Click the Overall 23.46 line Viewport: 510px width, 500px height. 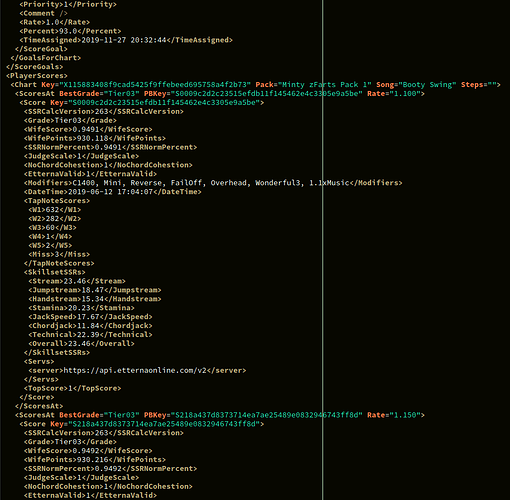tap(81, 343)
